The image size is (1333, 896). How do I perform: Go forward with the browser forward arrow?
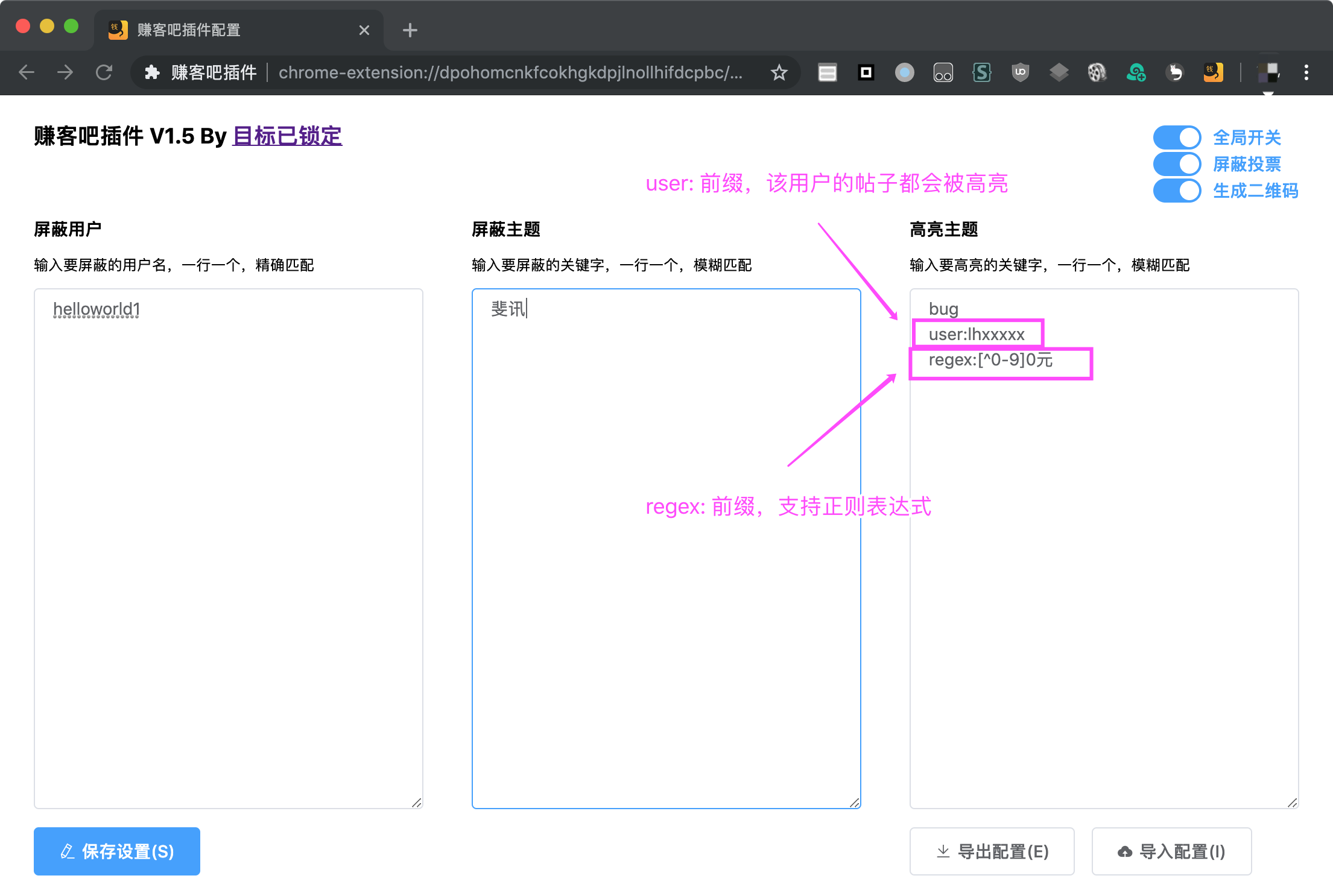pyautogui.click(x=65, y=72)
